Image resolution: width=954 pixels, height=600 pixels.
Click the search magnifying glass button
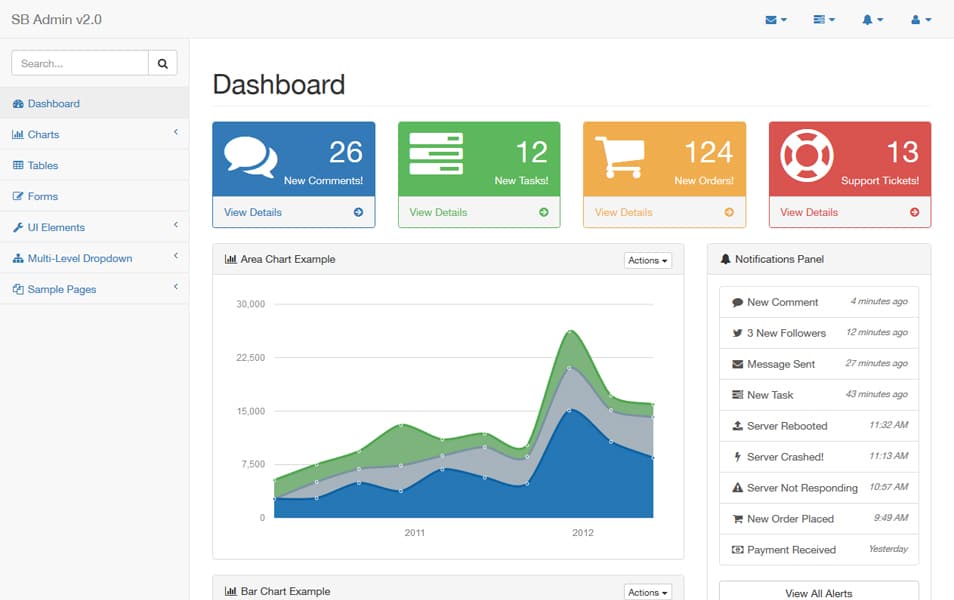[162, 62]
